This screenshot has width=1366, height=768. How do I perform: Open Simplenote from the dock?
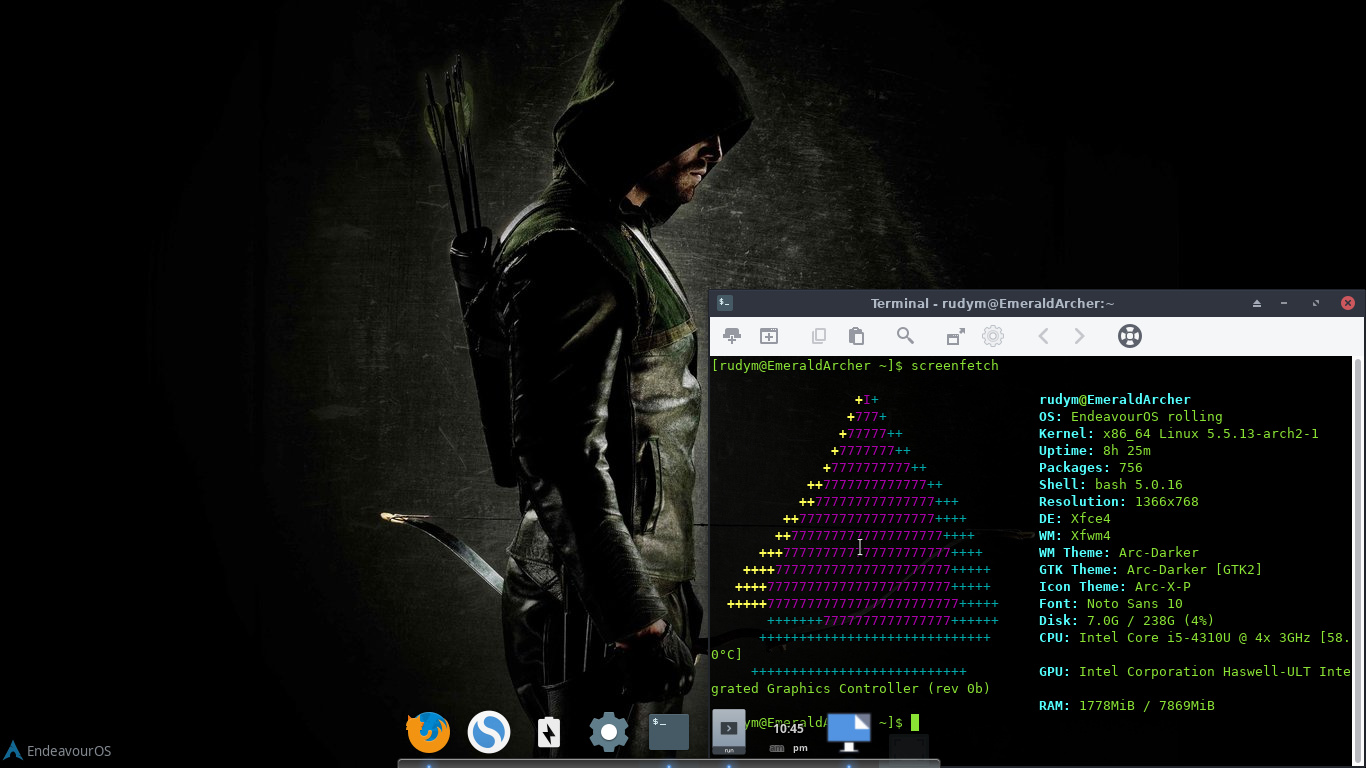click(x=489, y=732)
